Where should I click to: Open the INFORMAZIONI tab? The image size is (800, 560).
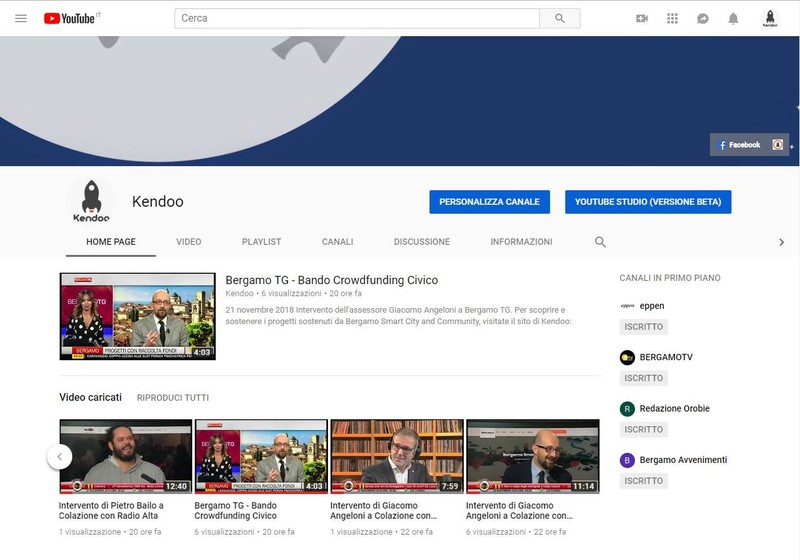click(x=521, y=242)
